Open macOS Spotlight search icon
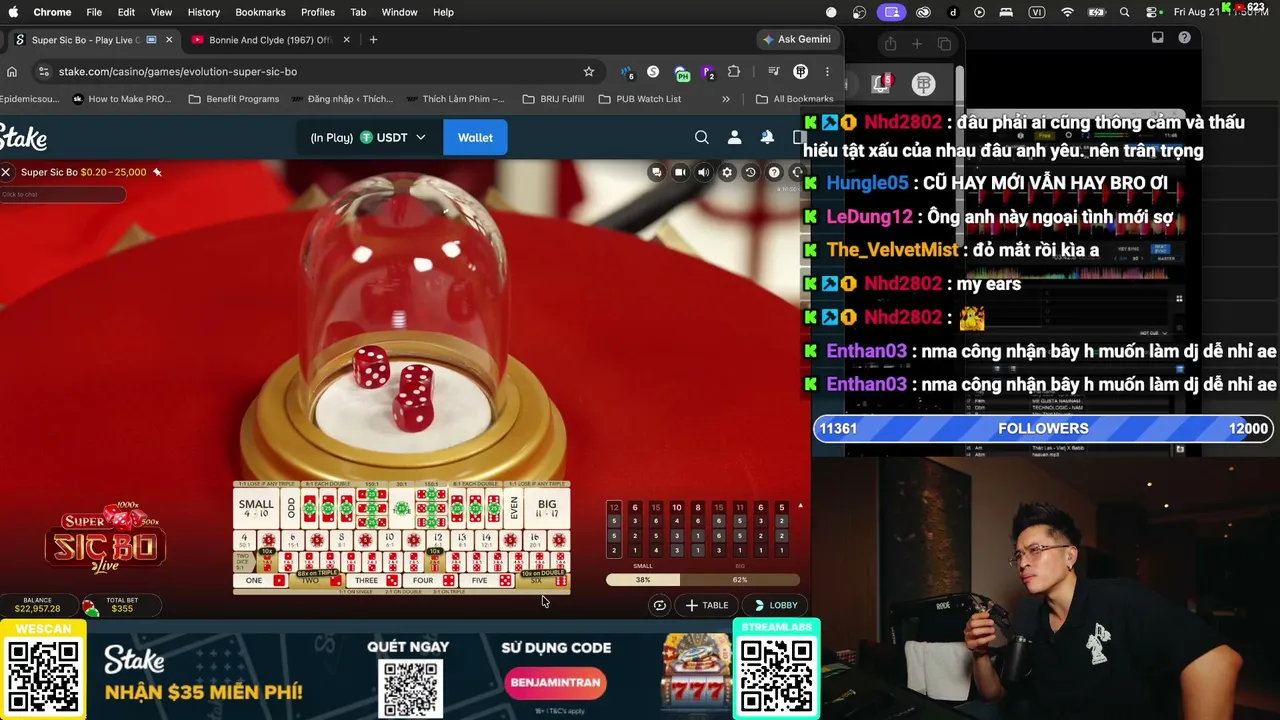 (1125, 12)
